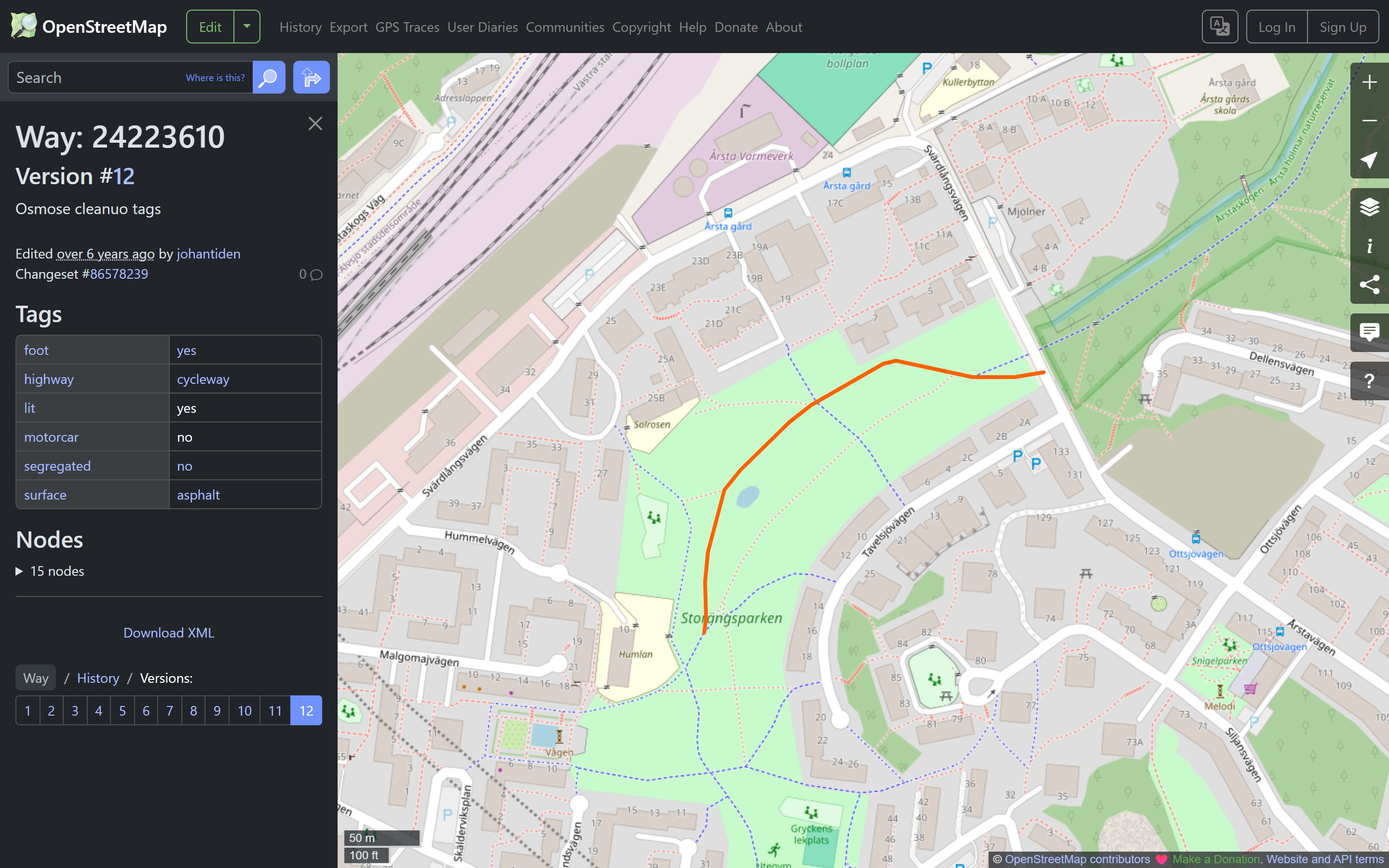Open Copyright page
This screenshot has height=868, width=1389.
click(641, 27)
